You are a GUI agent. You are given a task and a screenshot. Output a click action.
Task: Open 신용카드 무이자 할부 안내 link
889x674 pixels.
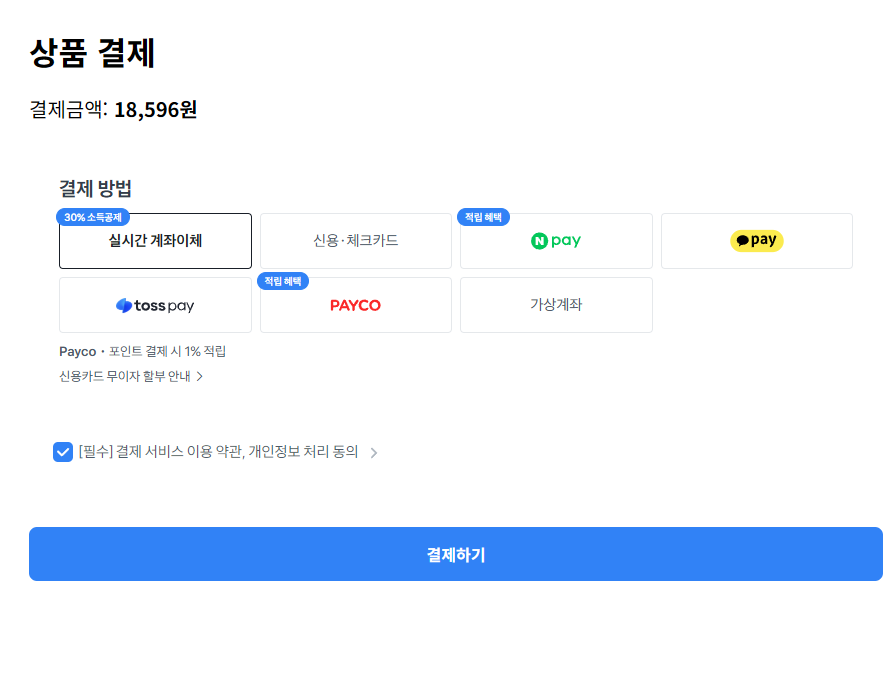click(x=125, y=376)
